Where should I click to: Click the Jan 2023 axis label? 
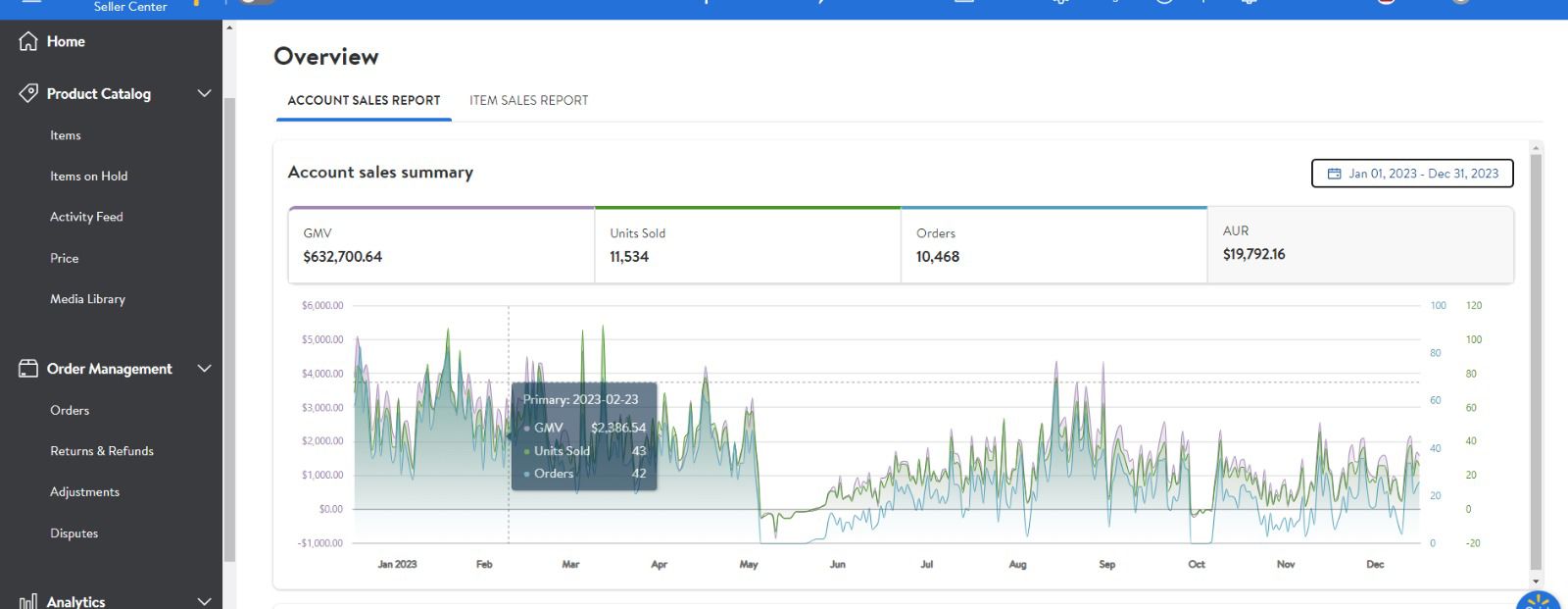(x=397, y=565)
